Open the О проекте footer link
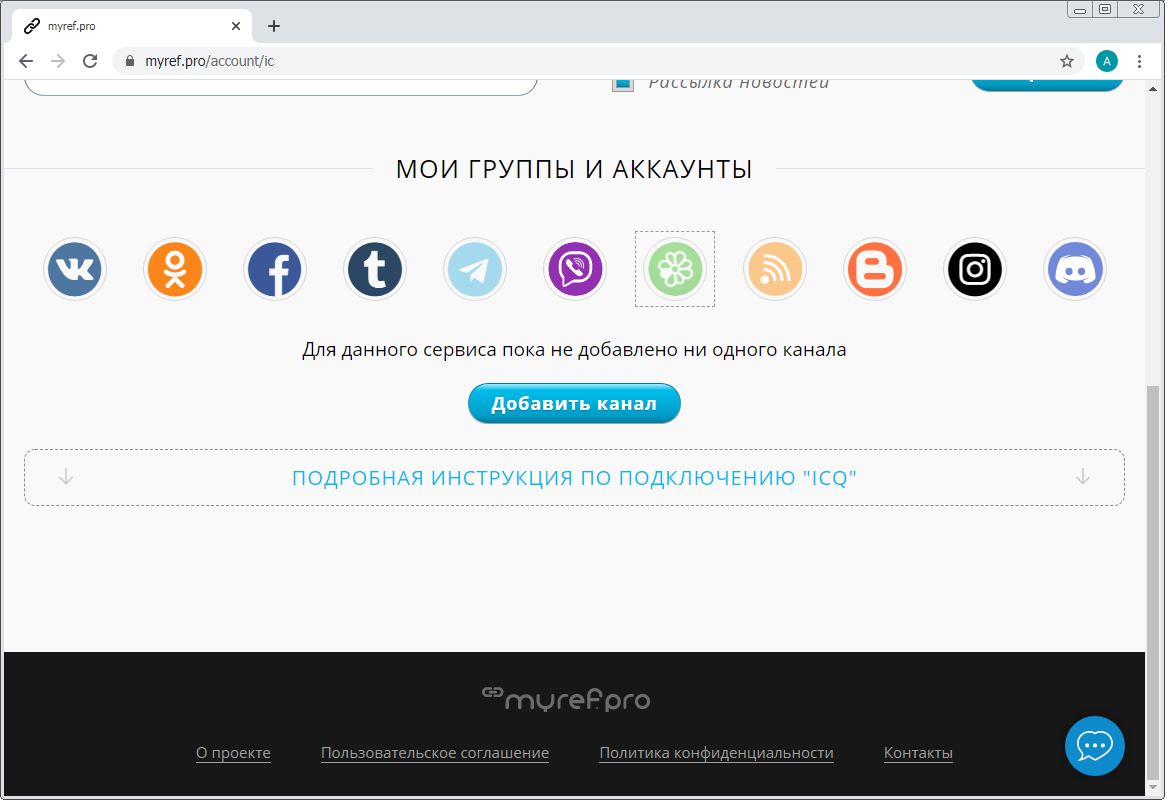 click(x=233, y=753)
